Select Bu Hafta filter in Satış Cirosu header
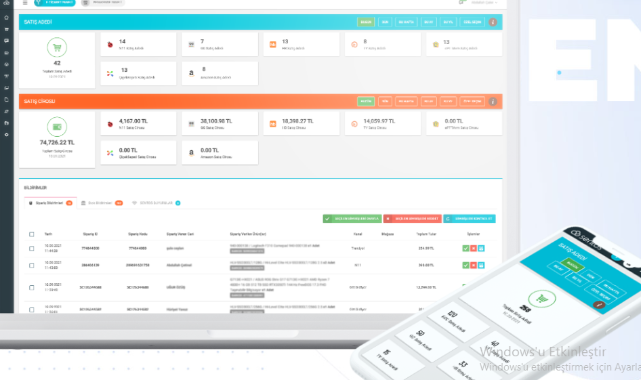 click(x=406, y=101)
